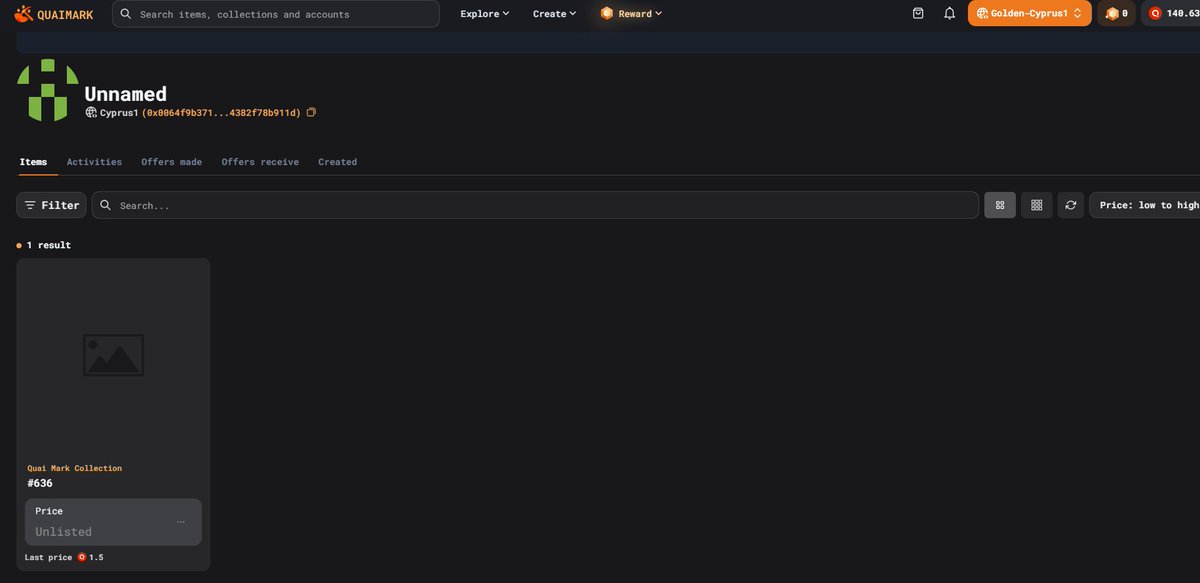This screenshot has height=583, width=1200.
Task: Switch to the Offers receive tab
Action: click(260, 162)
